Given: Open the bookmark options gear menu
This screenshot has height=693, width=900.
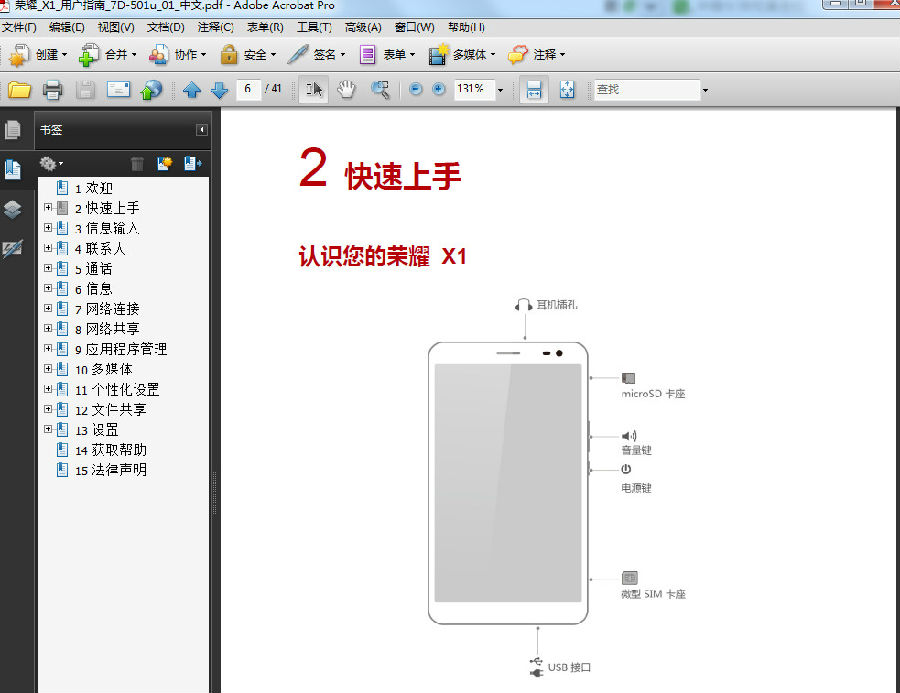Looking at the screenshot, I should pos(51,164).
